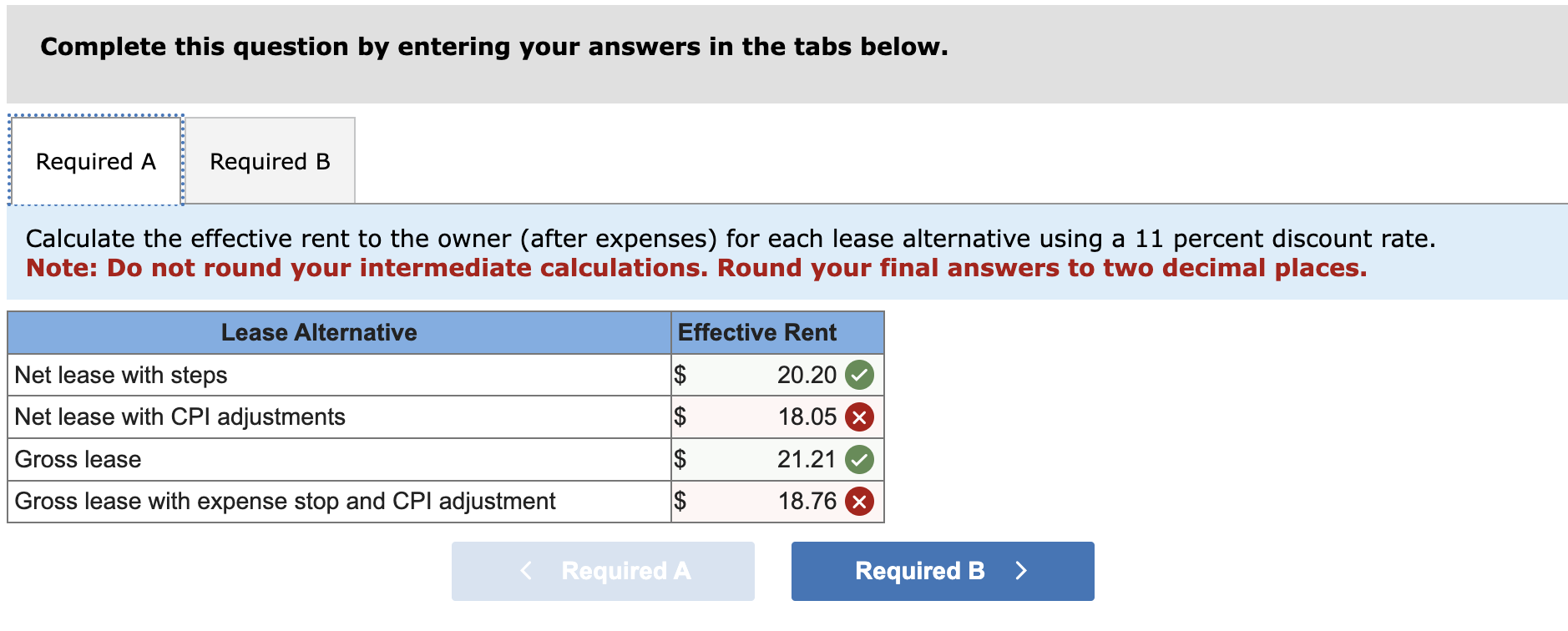Open the Required B navigation control
Screen dimensions: 1568x631
click(942, 571)
